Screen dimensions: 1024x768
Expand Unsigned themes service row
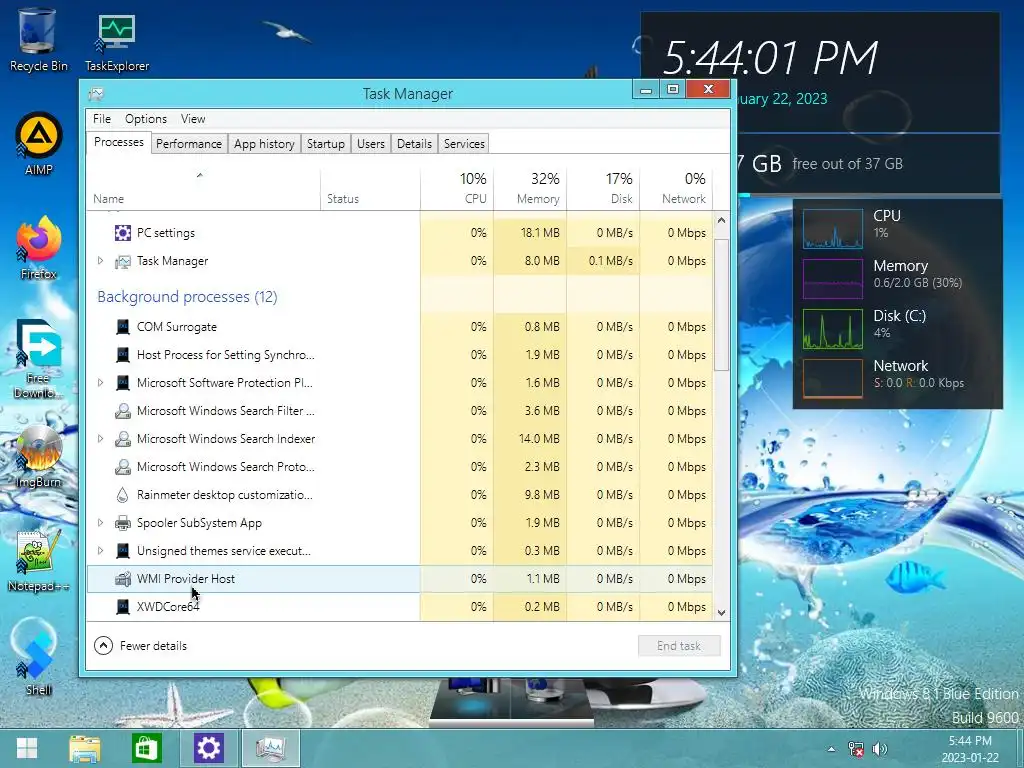pyautogui.click(x=100, y=551)
